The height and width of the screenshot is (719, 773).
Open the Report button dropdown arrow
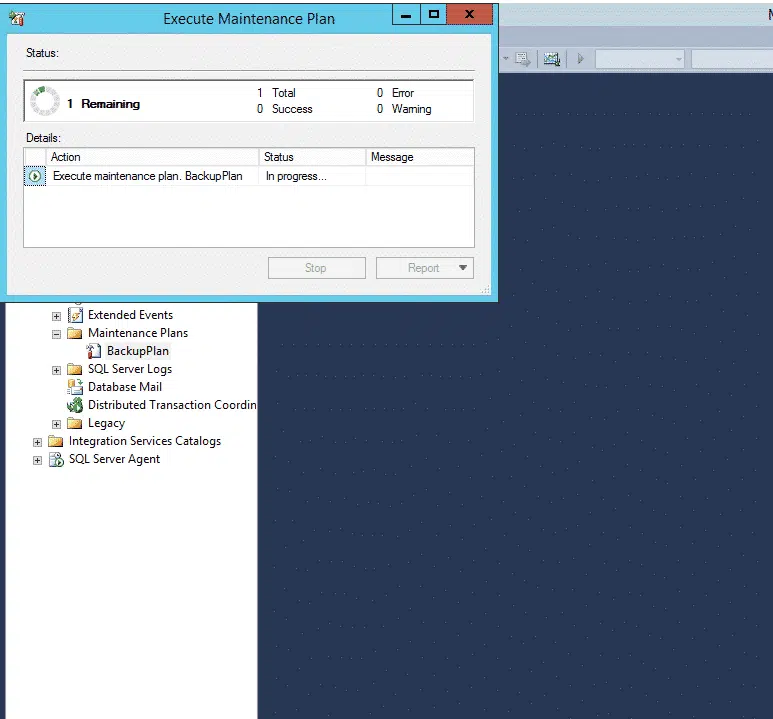(463, 268)
